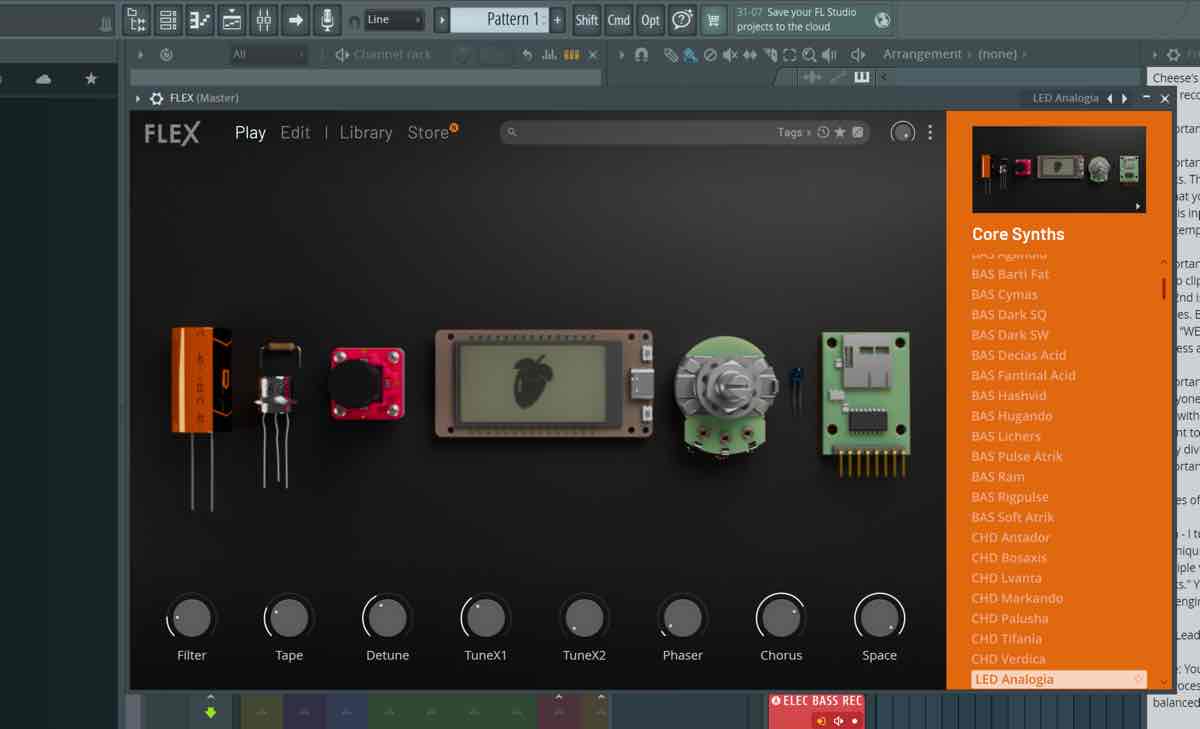The image size is (1200, 729).
Task: Select the CHD Antador preset
Action: point(1011,538)
